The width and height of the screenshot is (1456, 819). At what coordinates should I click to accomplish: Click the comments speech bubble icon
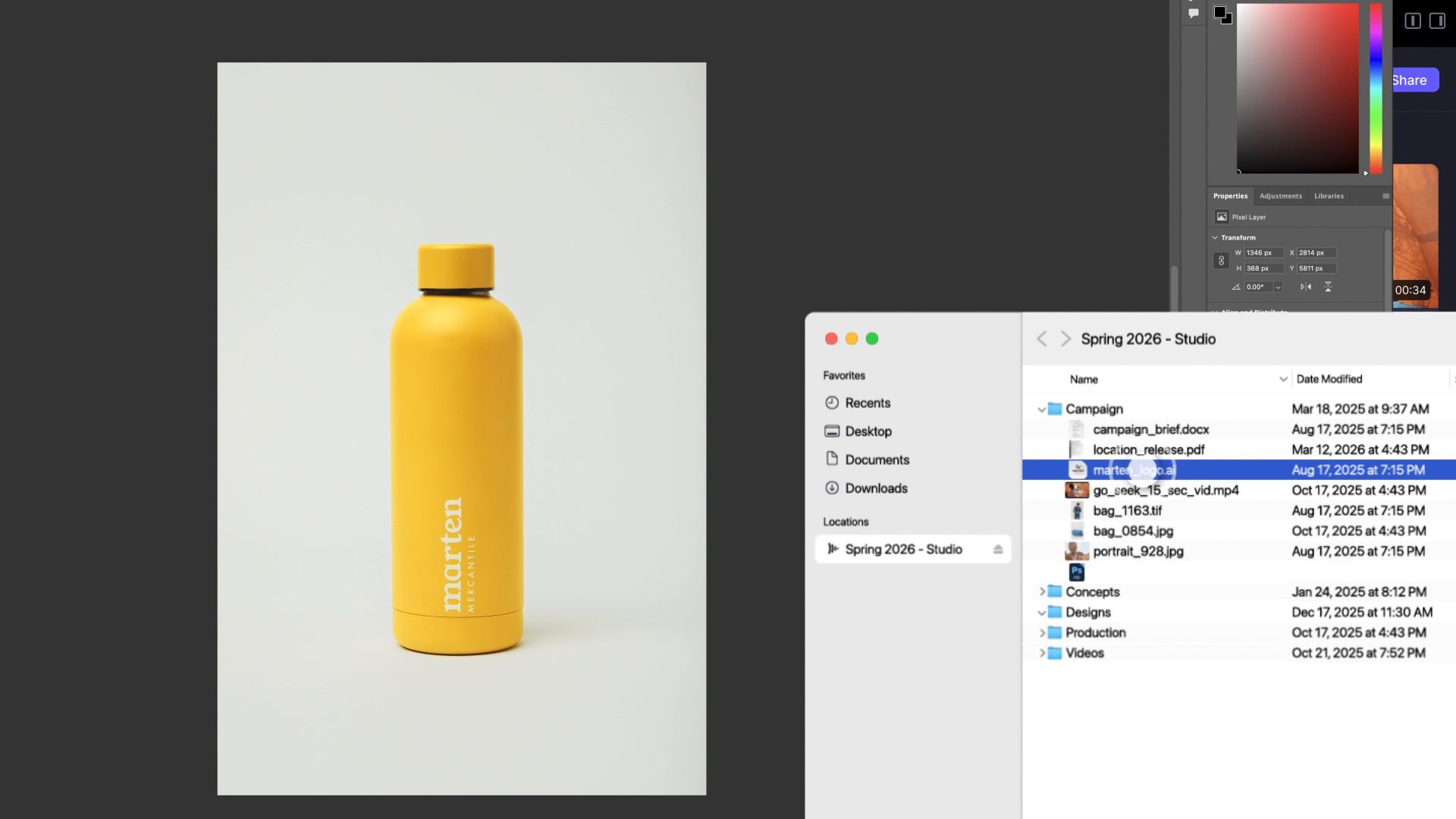[1194, 13]
